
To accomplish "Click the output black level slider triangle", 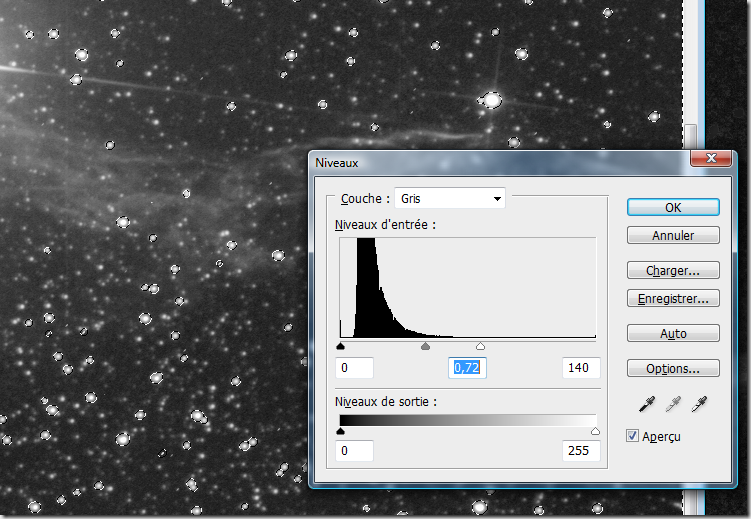I will click(341, 430).
